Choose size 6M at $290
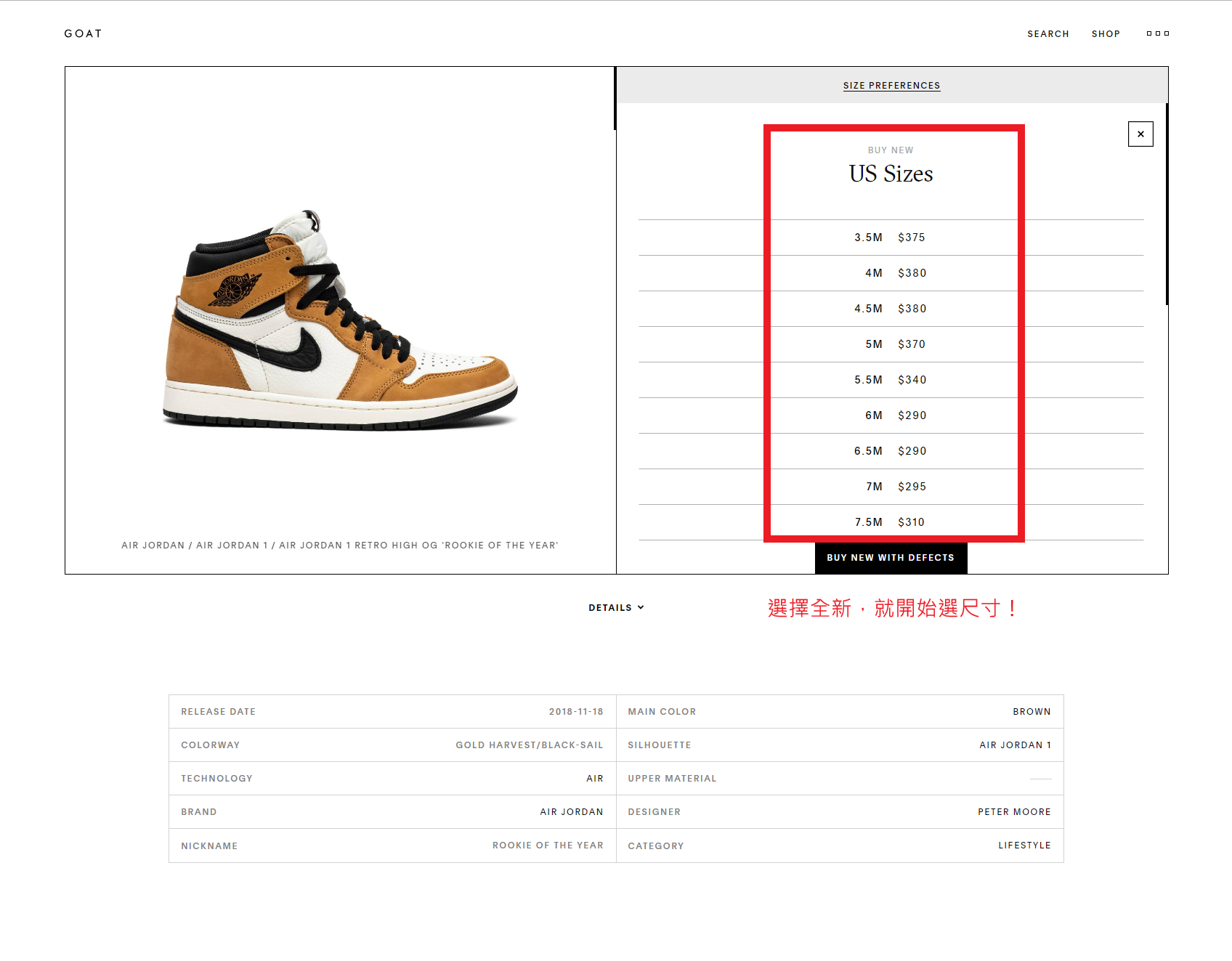The width and height of the screenshot is (1232, 961). tap(890, 415)
